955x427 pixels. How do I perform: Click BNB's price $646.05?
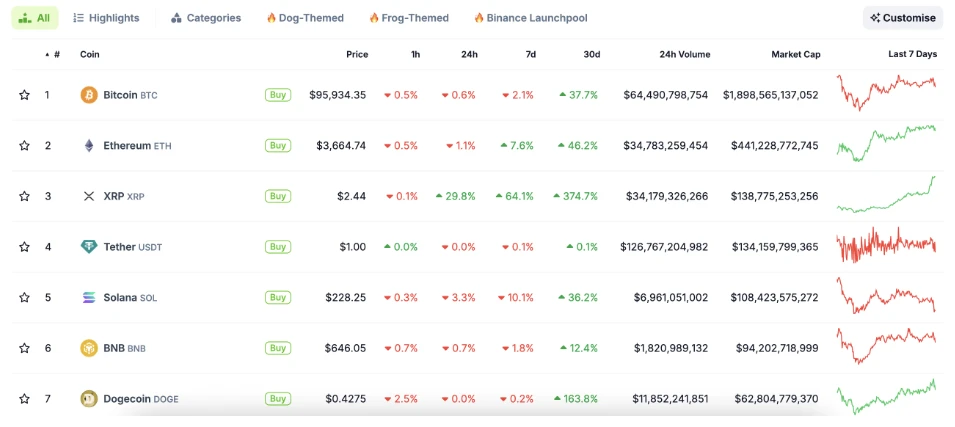(x=345, y=348)
